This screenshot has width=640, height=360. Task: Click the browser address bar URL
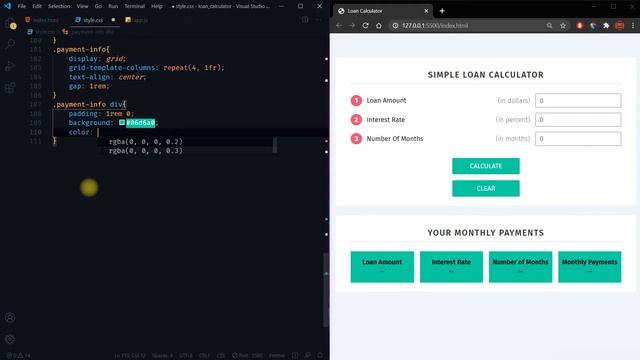[x=435, y=25]
